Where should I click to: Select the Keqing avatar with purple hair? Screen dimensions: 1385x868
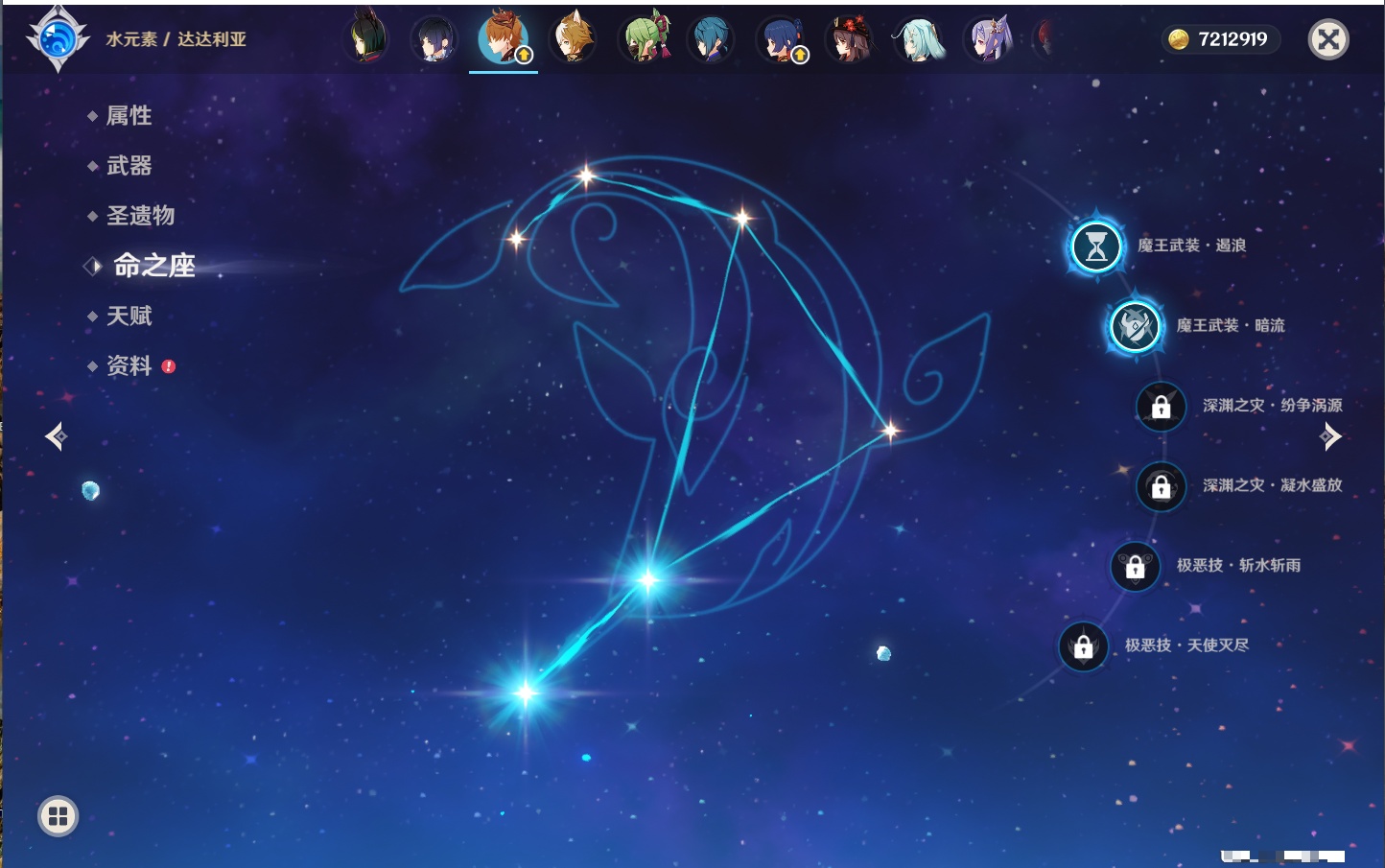pyautogui.click(x=988, y=39)
